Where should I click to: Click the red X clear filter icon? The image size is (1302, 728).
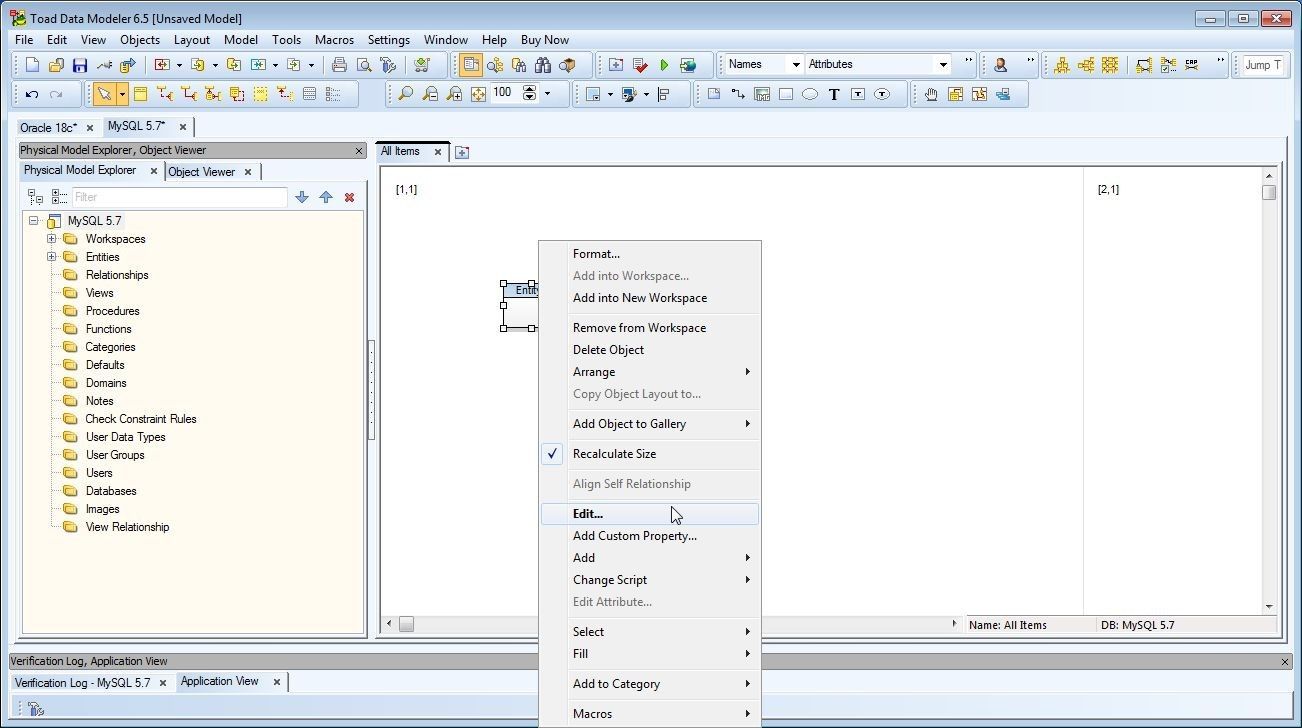pos(349,197)
